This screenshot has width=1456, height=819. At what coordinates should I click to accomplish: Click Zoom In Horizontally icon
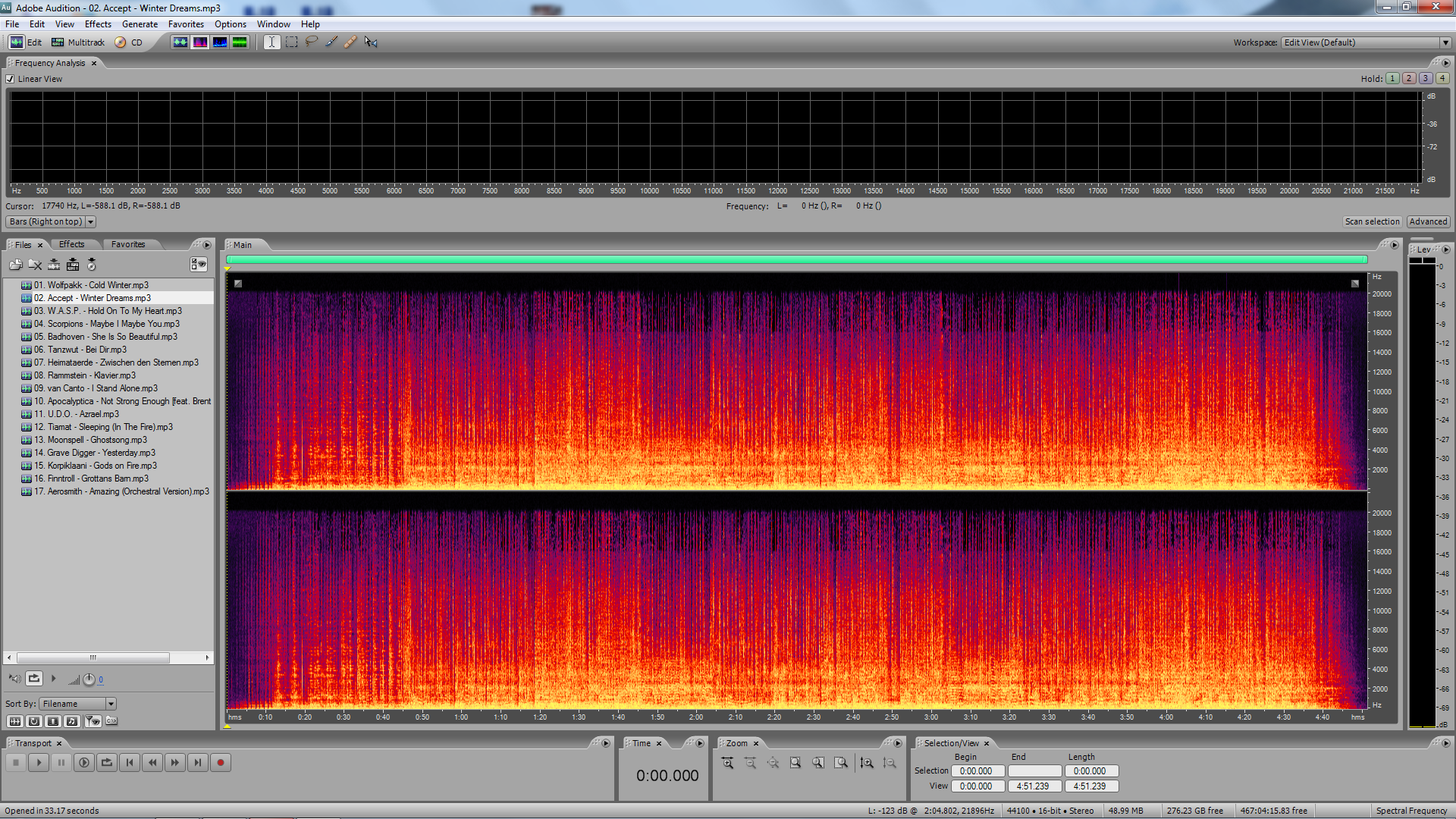[x=727, y=763]
